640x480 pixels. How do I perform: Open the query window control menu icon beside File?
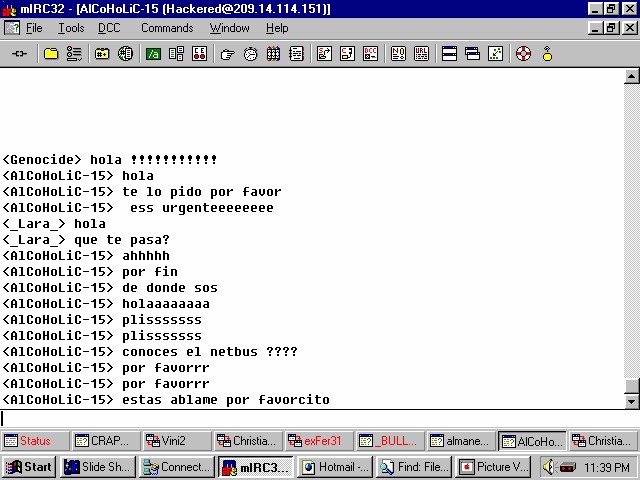pos(11,28)
